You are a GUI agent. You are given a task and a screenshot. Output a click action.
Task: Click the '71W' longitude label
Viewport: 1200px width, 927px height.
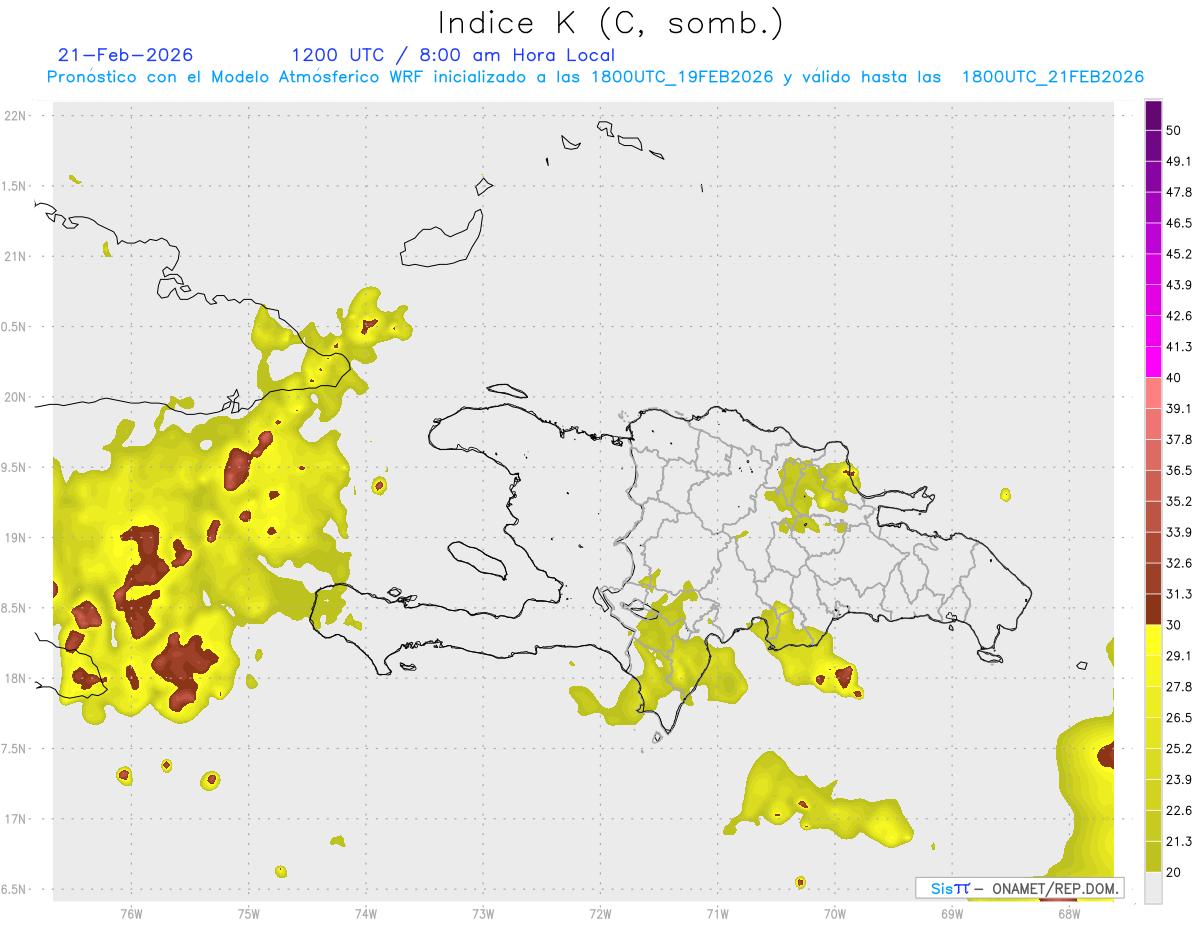(x=717, y=913)
